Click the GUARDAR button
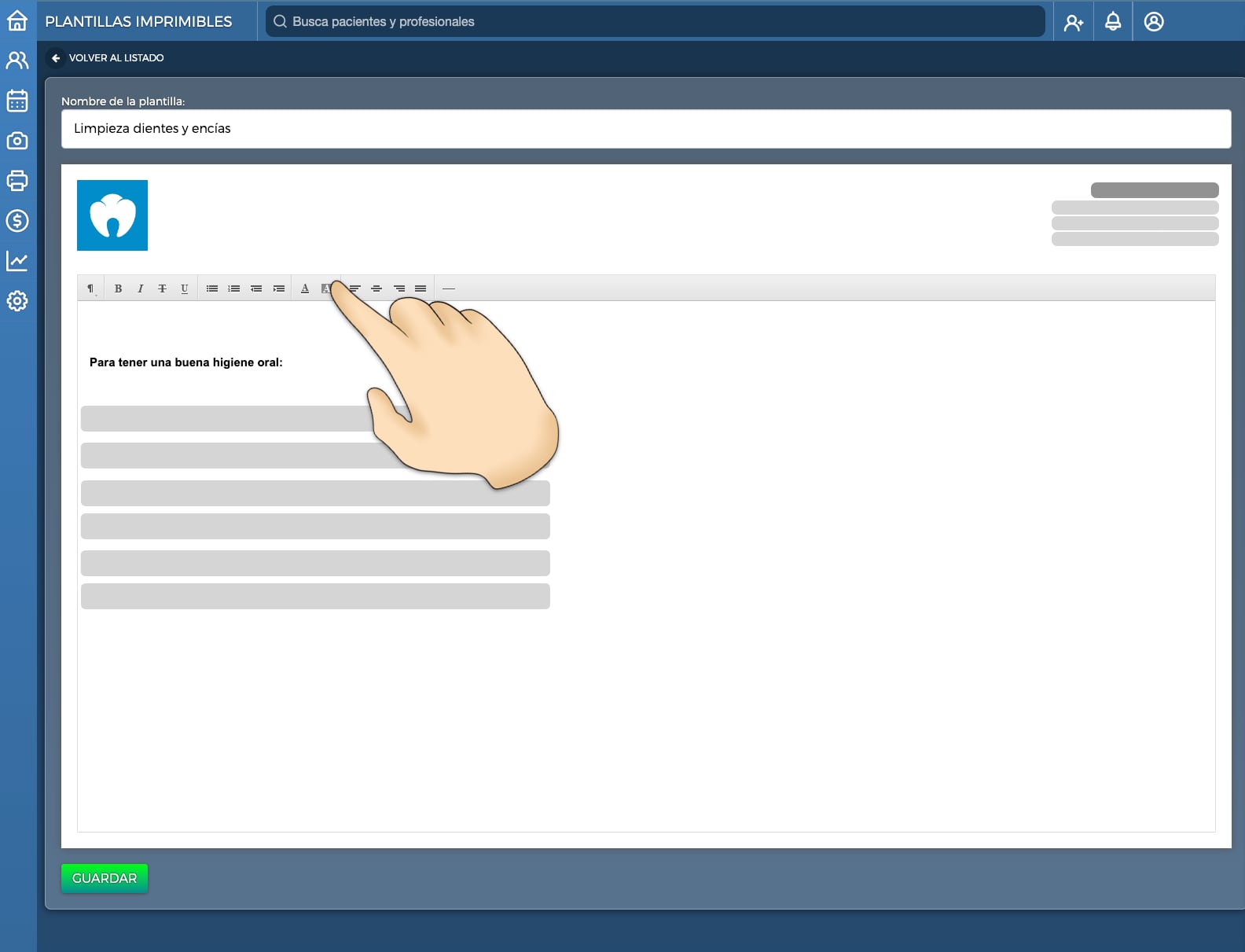 [105, 878]
